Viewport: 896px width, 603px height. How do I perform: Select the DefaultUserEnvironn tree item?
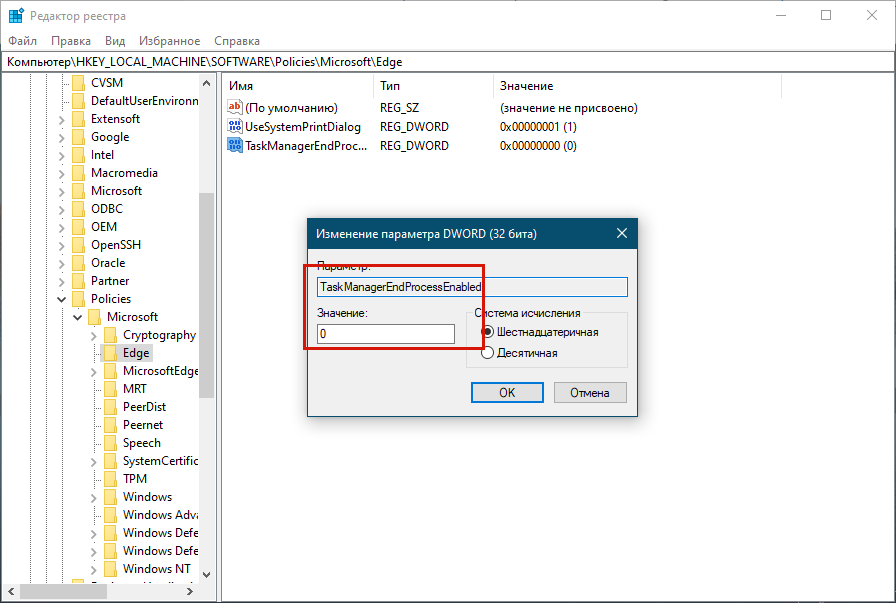point(145,101)
